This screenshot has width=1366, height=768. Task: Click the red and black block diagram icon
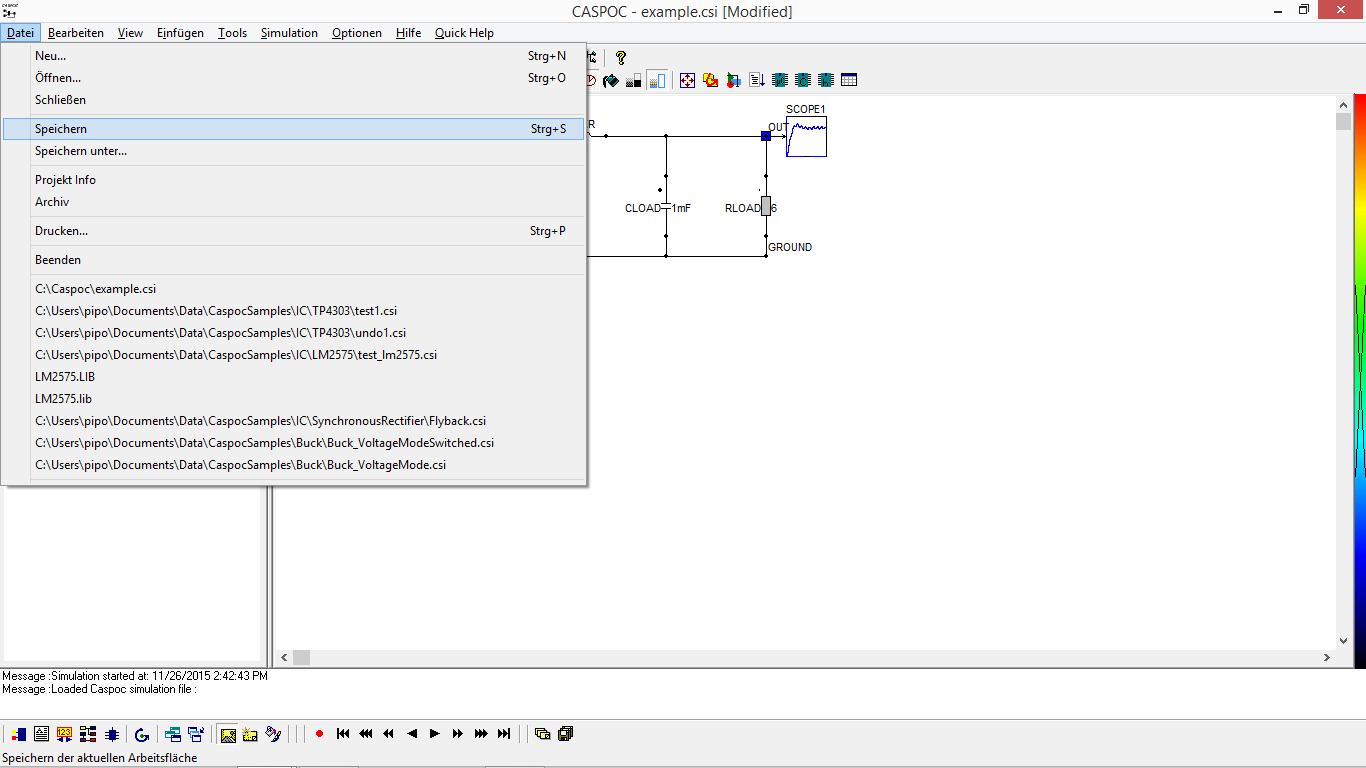pyautogui.click(x=88, y=734)
